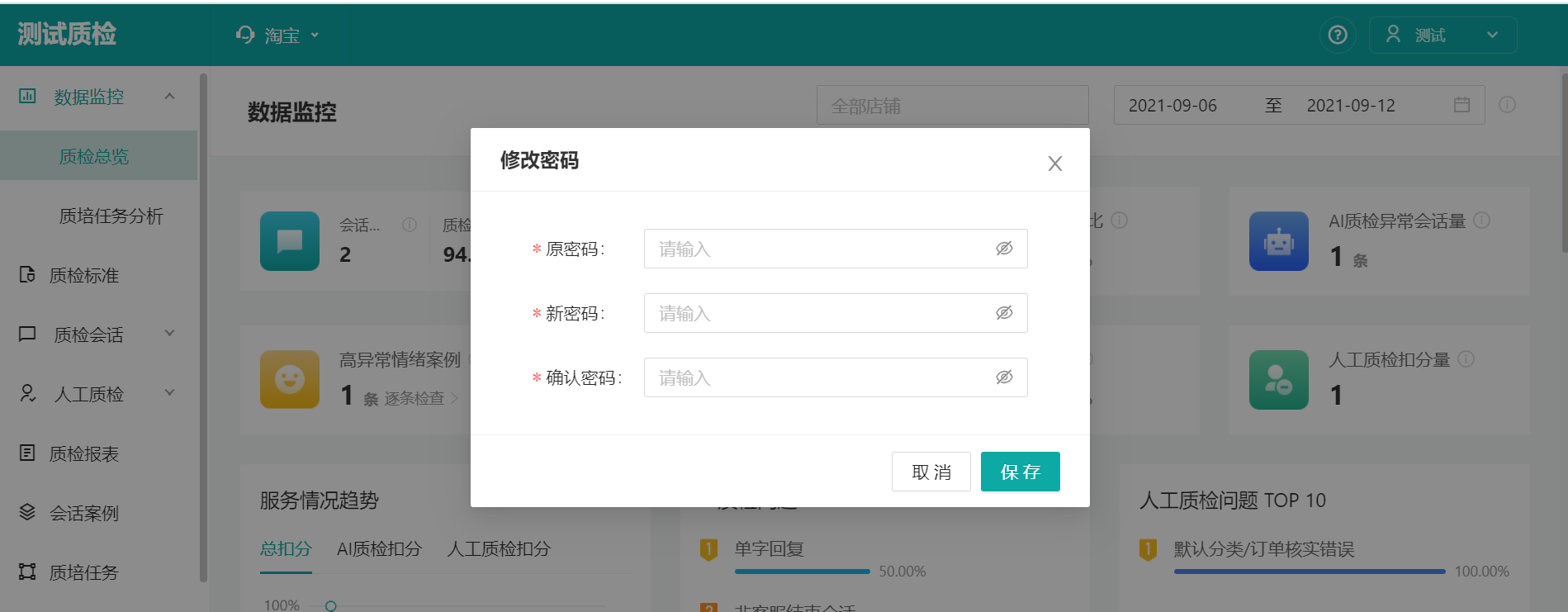This screenshot has height=612, width=1568.
Task: Click the 质检报表 report icon
Action: point(27,453)
